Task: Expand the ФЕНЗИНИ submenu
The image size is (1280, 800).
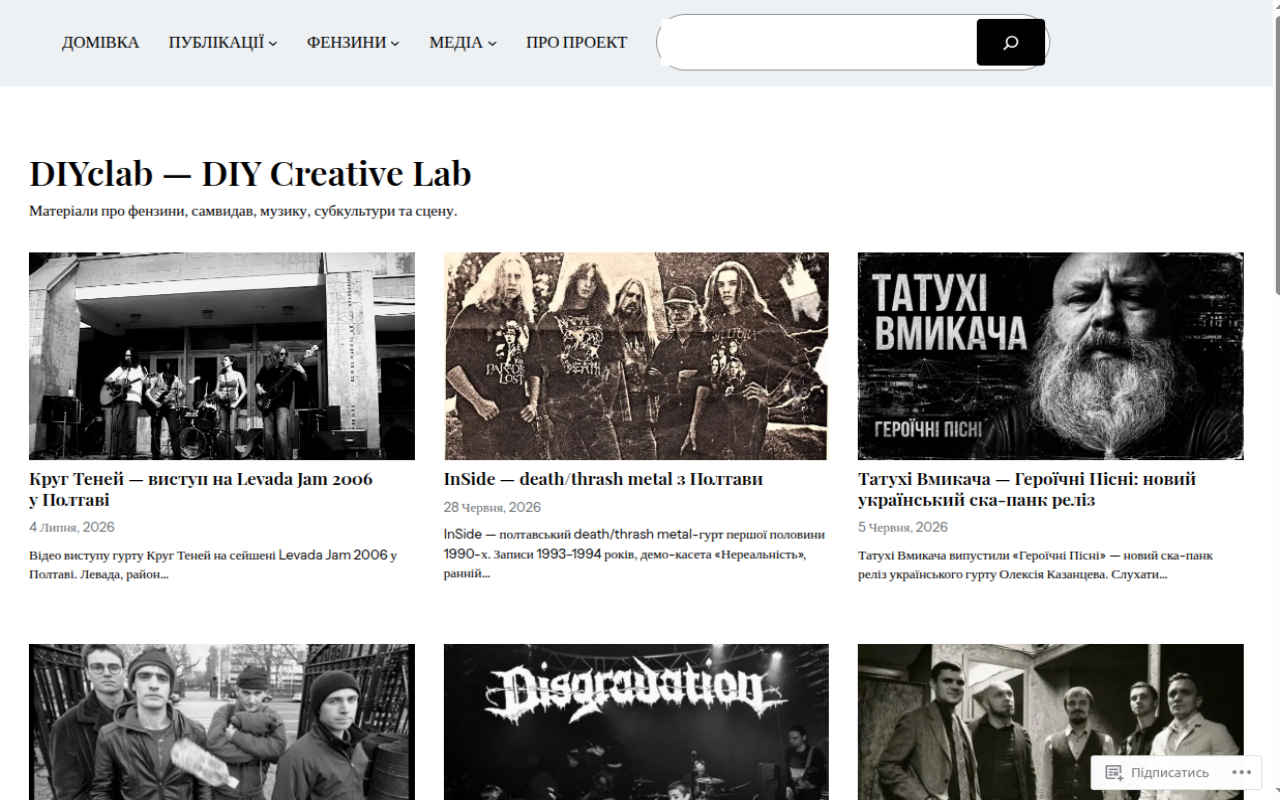Action: (x=395, y=43)
